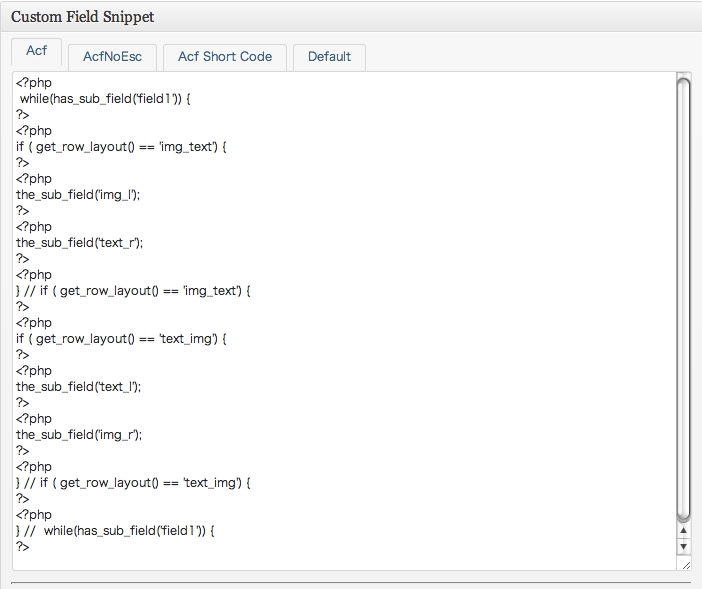Click the the_sub_field('img_r'); code line

click(x=79, y=435)
